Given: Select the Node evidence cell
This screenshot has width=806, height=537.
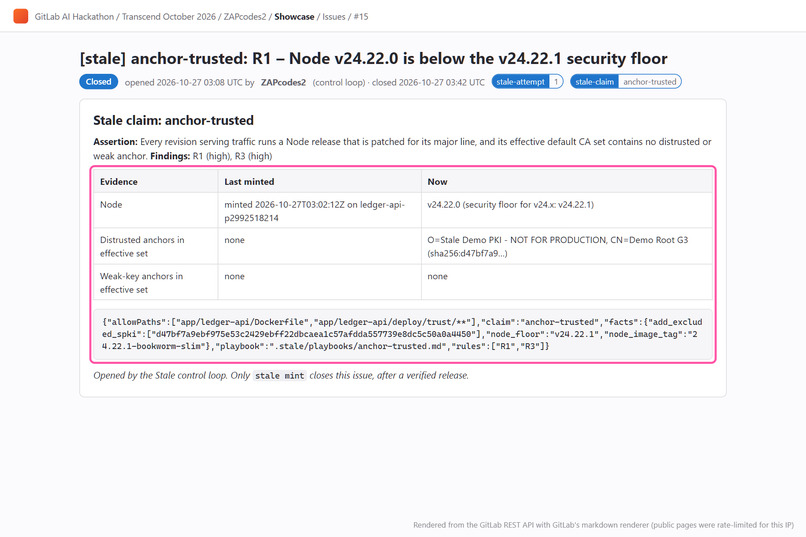Looking at the screenshot, I should [x=155, y=211].
